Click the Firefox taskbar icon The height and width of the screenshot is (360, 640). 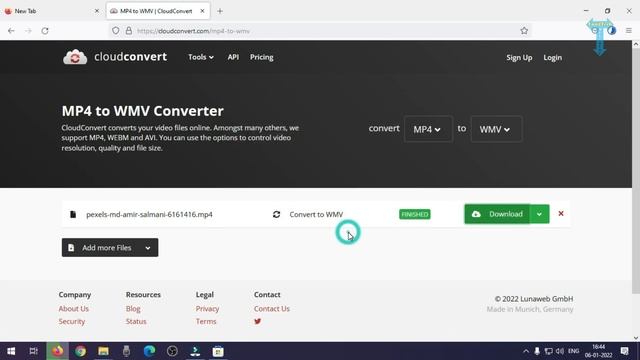click(58, 351)
